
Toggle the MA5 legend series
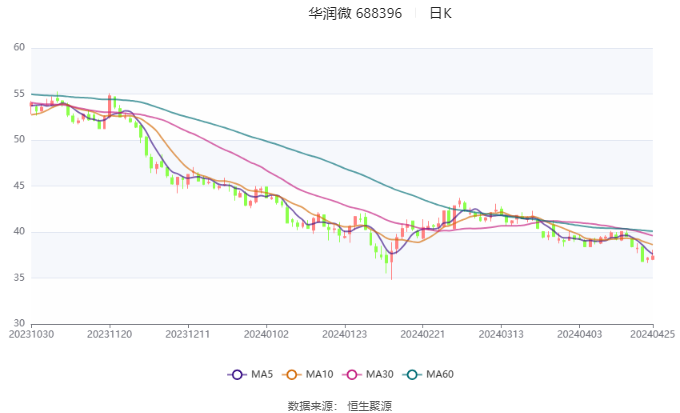(x=250, y=374)
